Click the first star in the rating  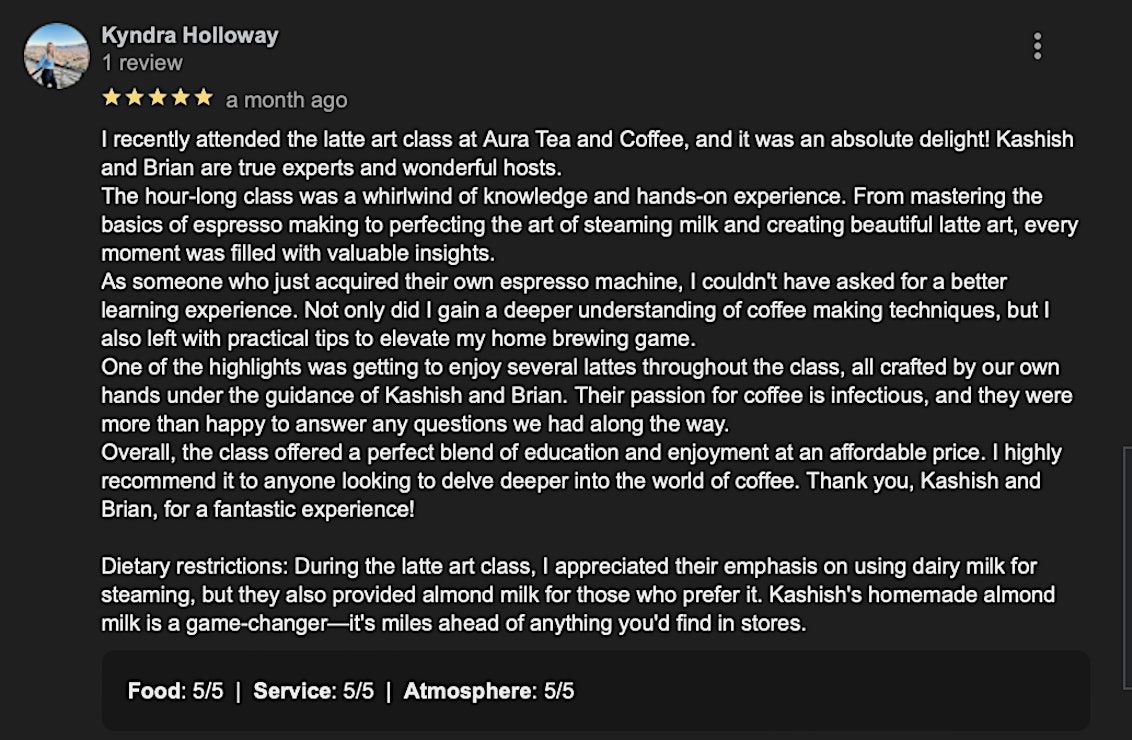tap(111, 98)
